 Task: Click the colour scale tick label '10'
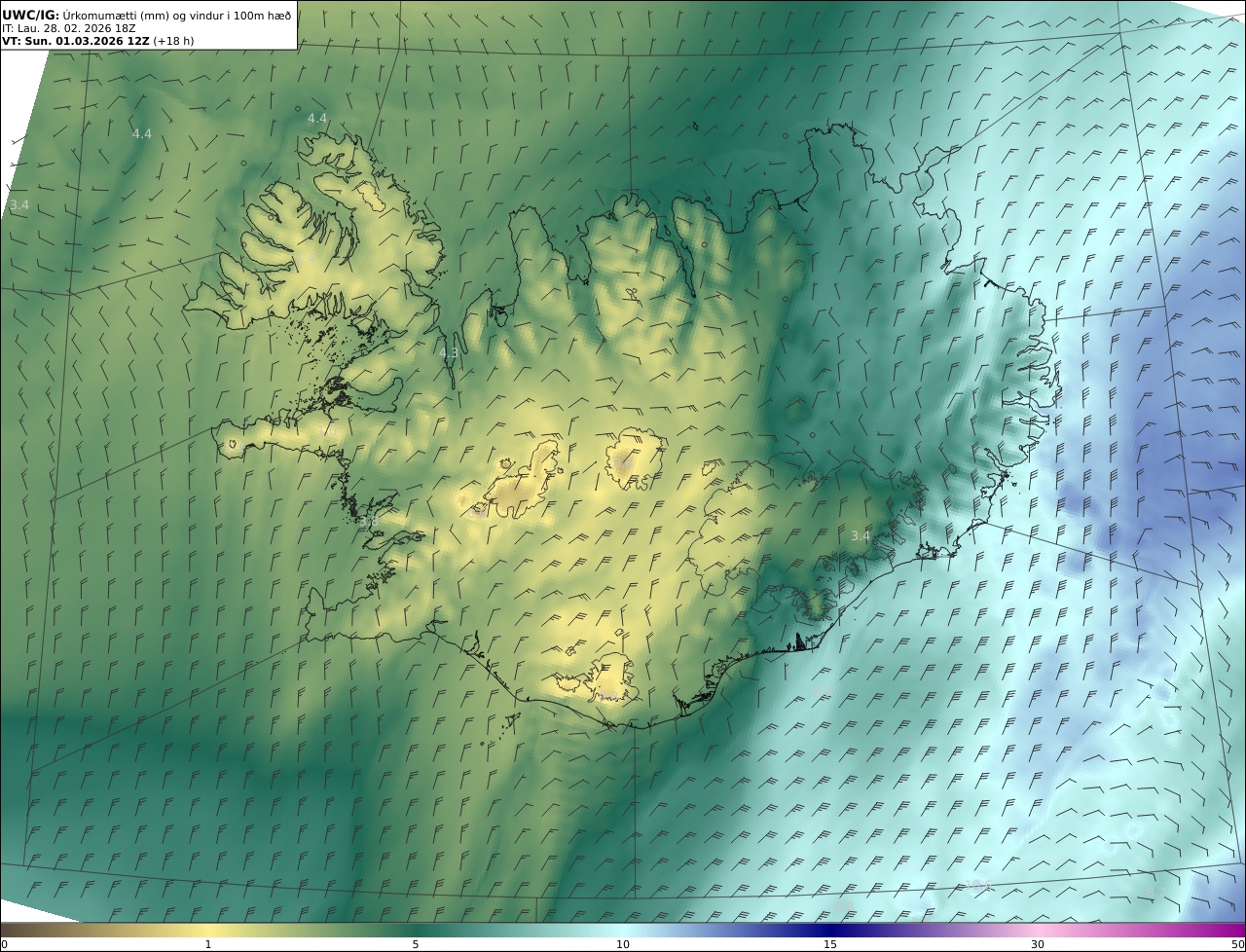click(x=623, y=944)
